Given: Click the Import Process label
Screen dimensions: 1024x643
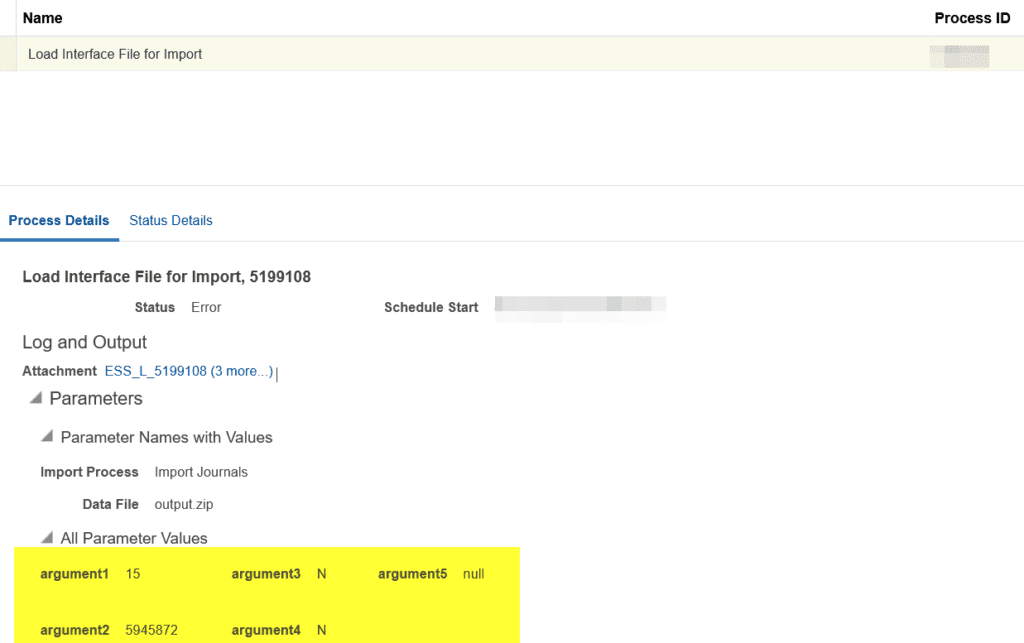Looking at the screenshot, I should (x=89, y=472).
